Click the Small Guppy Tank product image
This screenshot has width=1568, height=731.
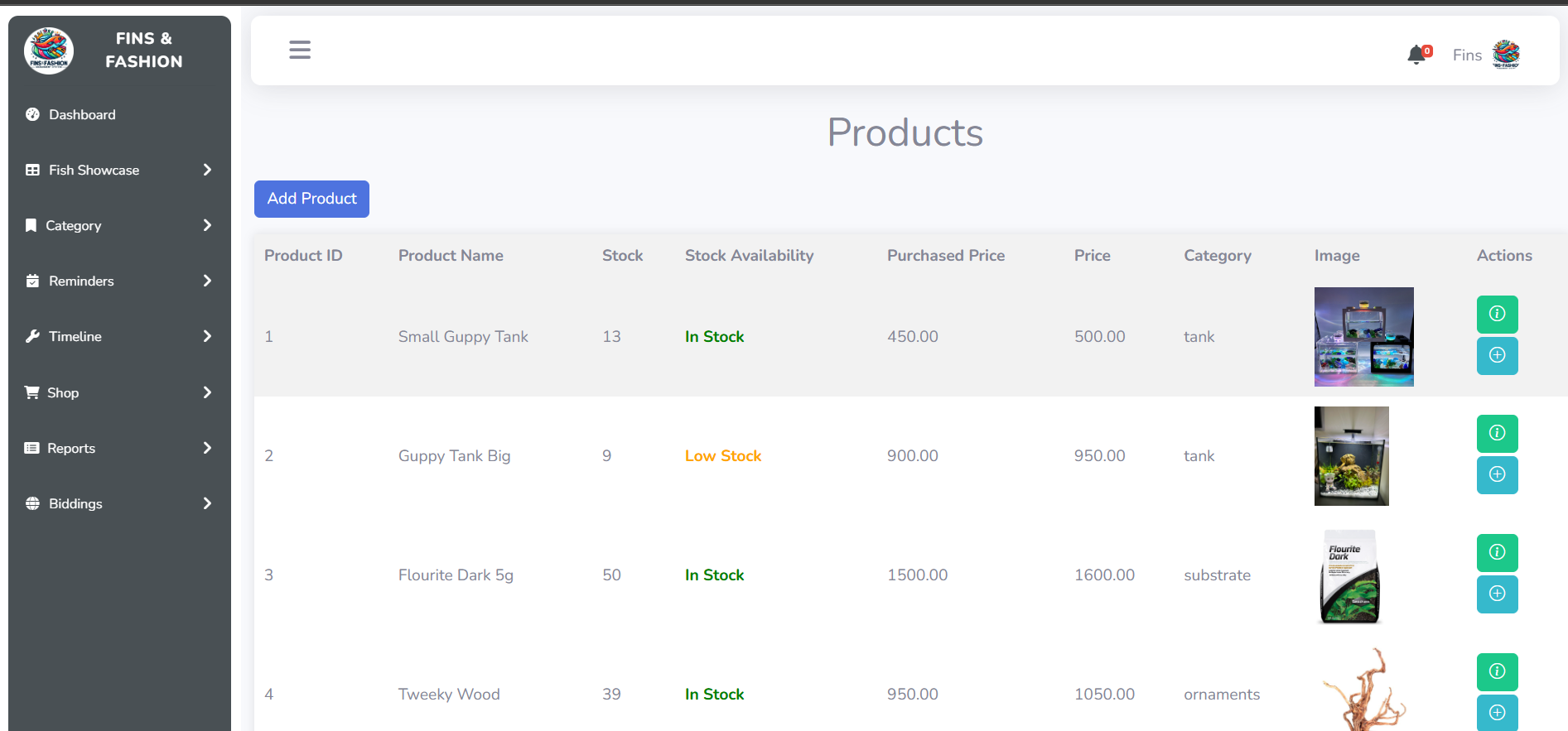click(x=1363, y=337)
